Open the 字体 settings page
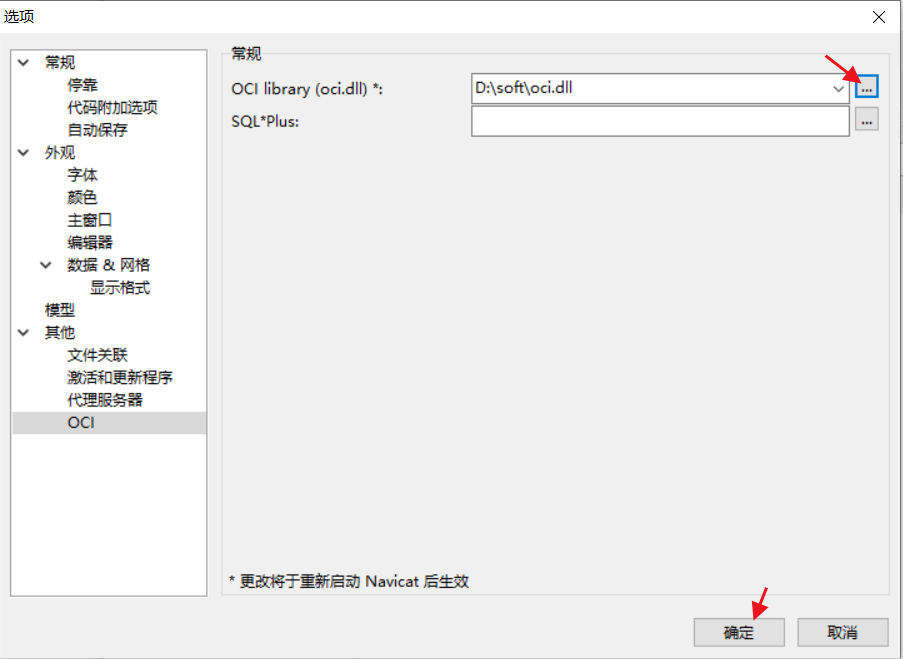Screen dimensions: 903x659 (83, 175)
